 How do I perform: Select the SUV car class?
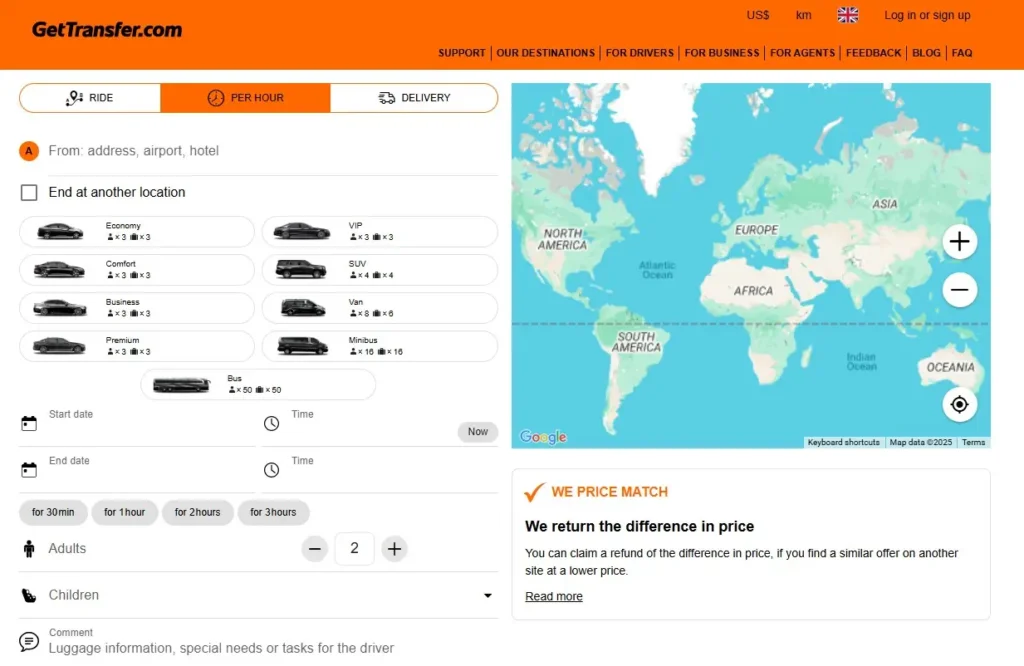(x=379, y=270)
